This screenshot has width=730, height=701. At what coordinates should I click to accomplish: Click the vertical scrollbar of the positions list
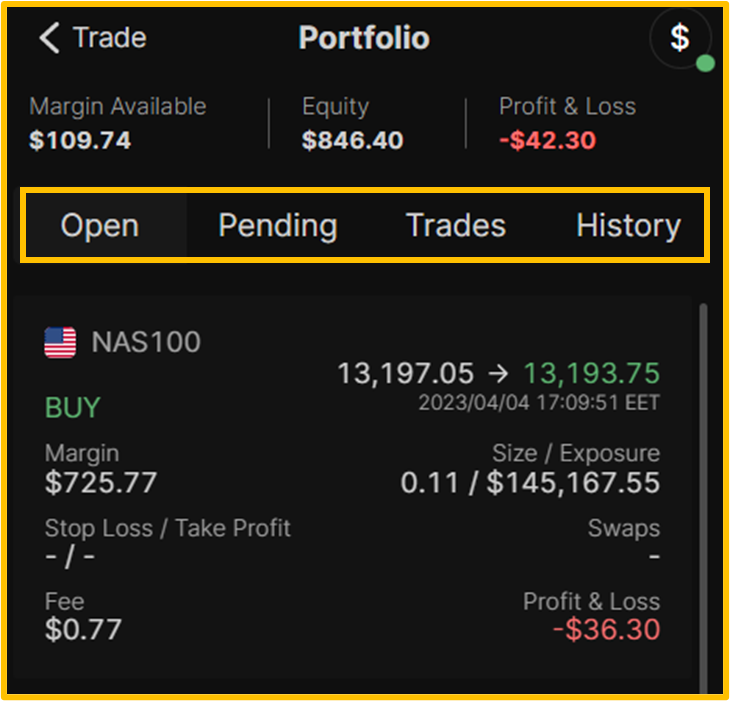pos(703,498)
